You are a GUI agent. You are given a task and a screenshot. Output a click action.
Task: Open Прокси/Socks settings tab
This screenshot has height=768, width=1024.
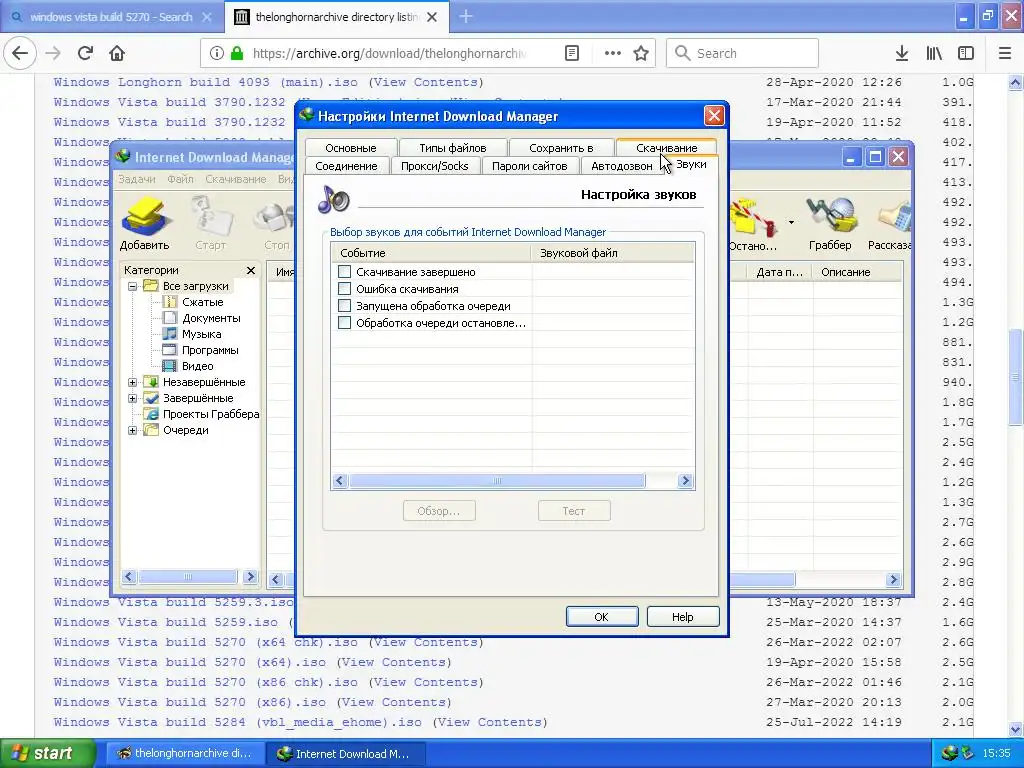click(x=434, y=166)
